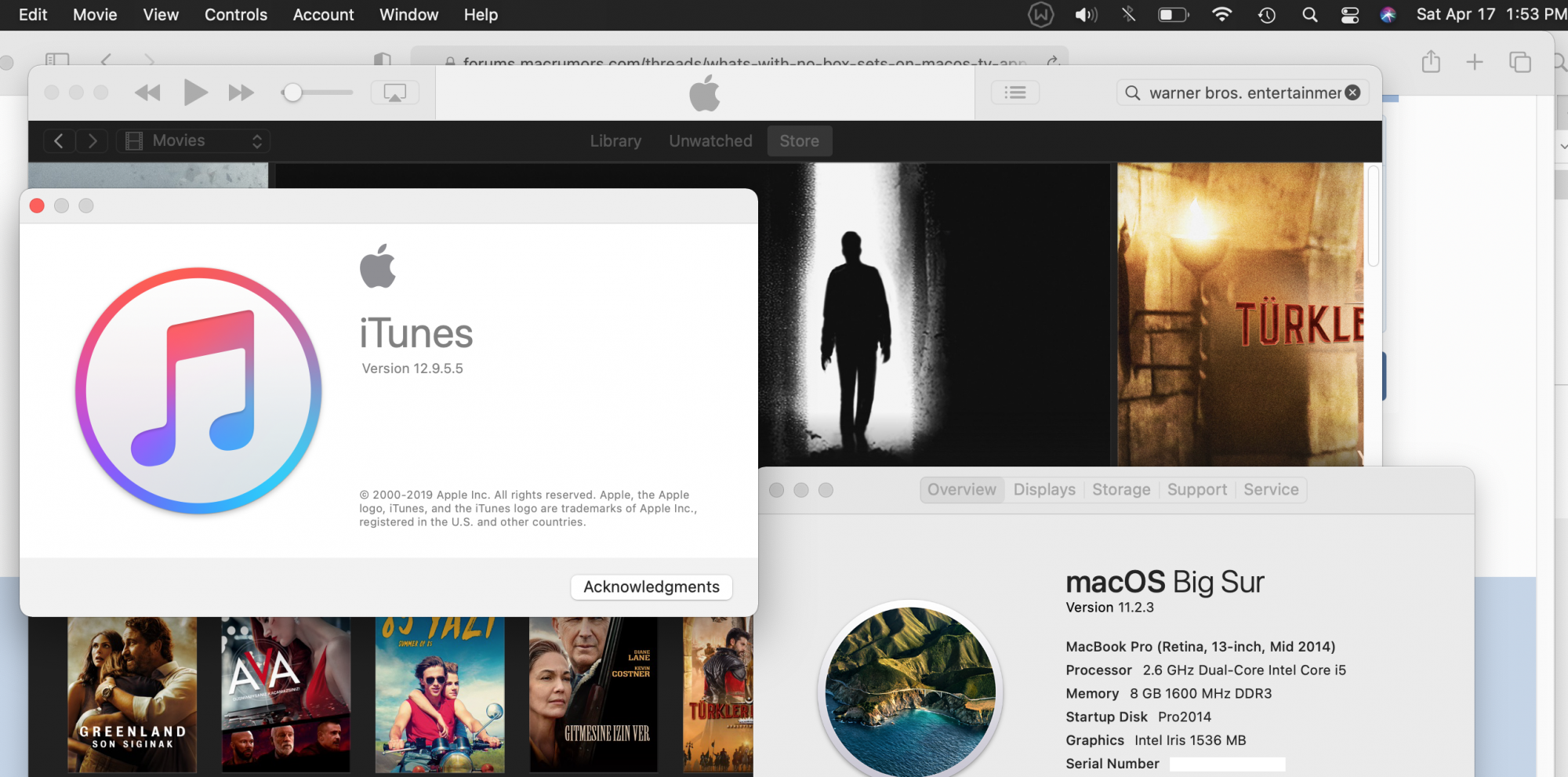
Task: Click the iTunes Store vertical scrollbar
Action: point(1373,216)
